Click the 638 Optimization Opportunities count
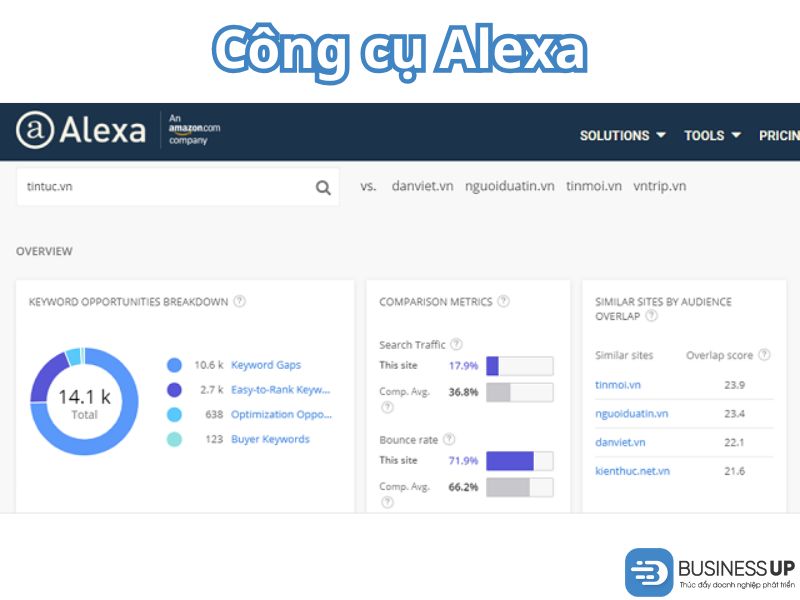The height and width of the screenshot is (600, 800). [x=214, y=414]
